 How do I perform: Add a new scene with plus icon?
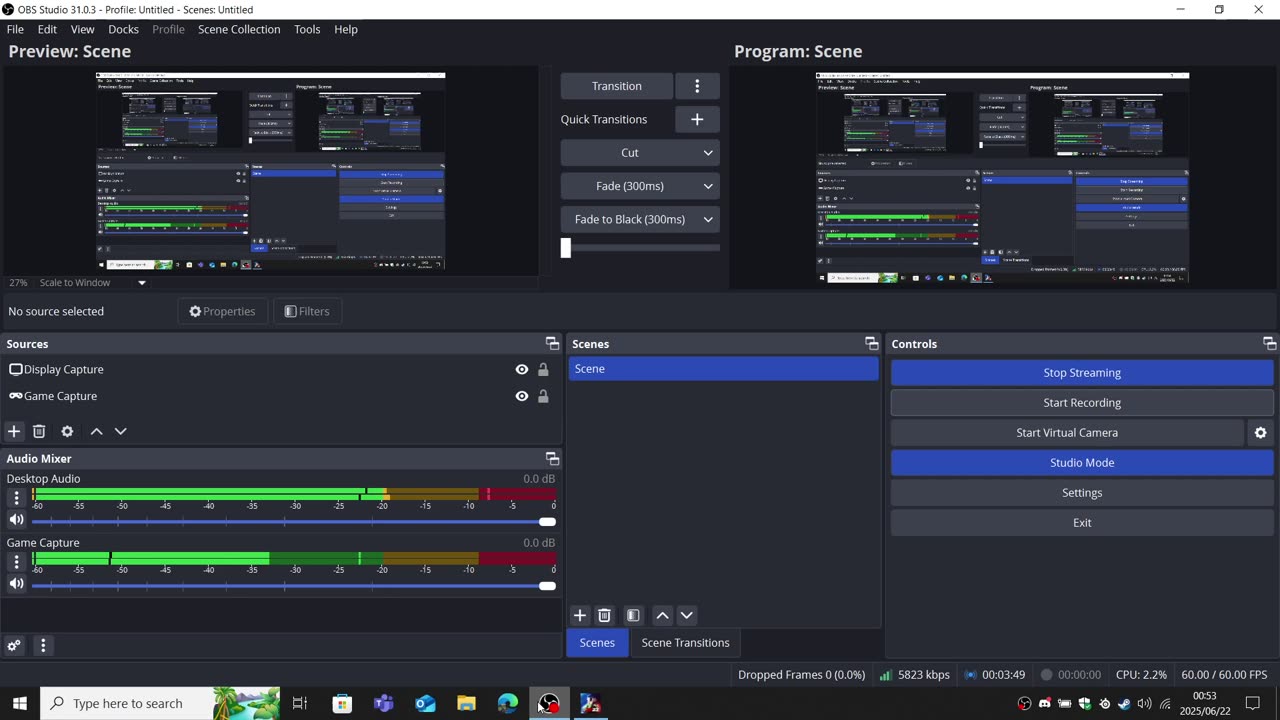coord(579,615)
